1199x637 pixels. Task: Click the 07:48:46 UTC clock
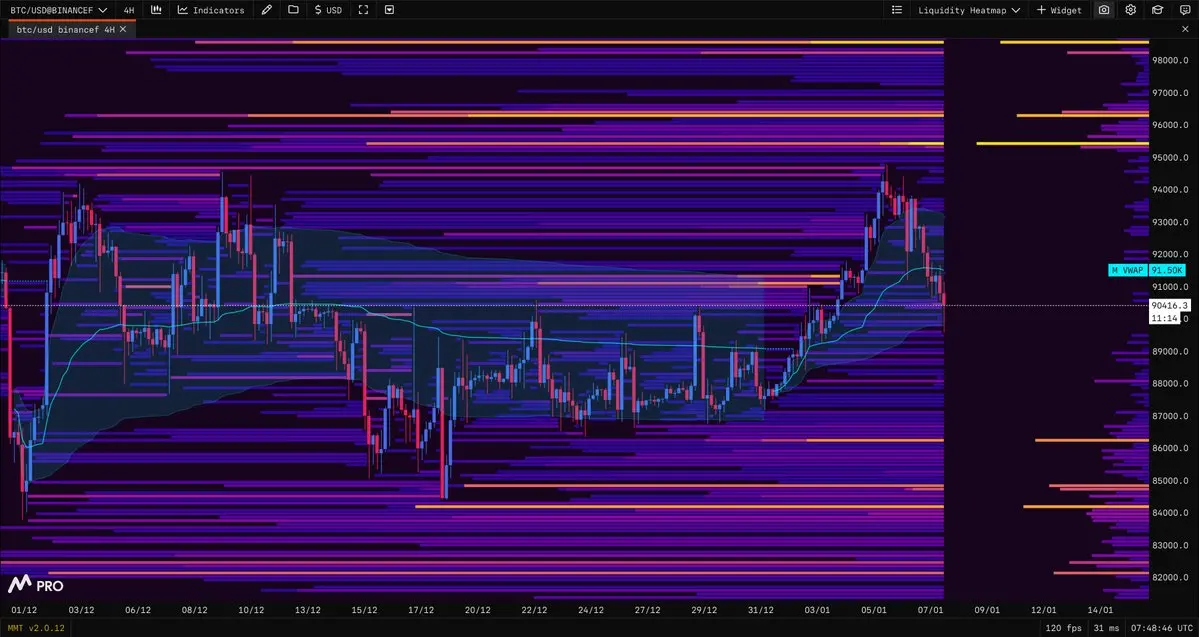(1161, 628)
